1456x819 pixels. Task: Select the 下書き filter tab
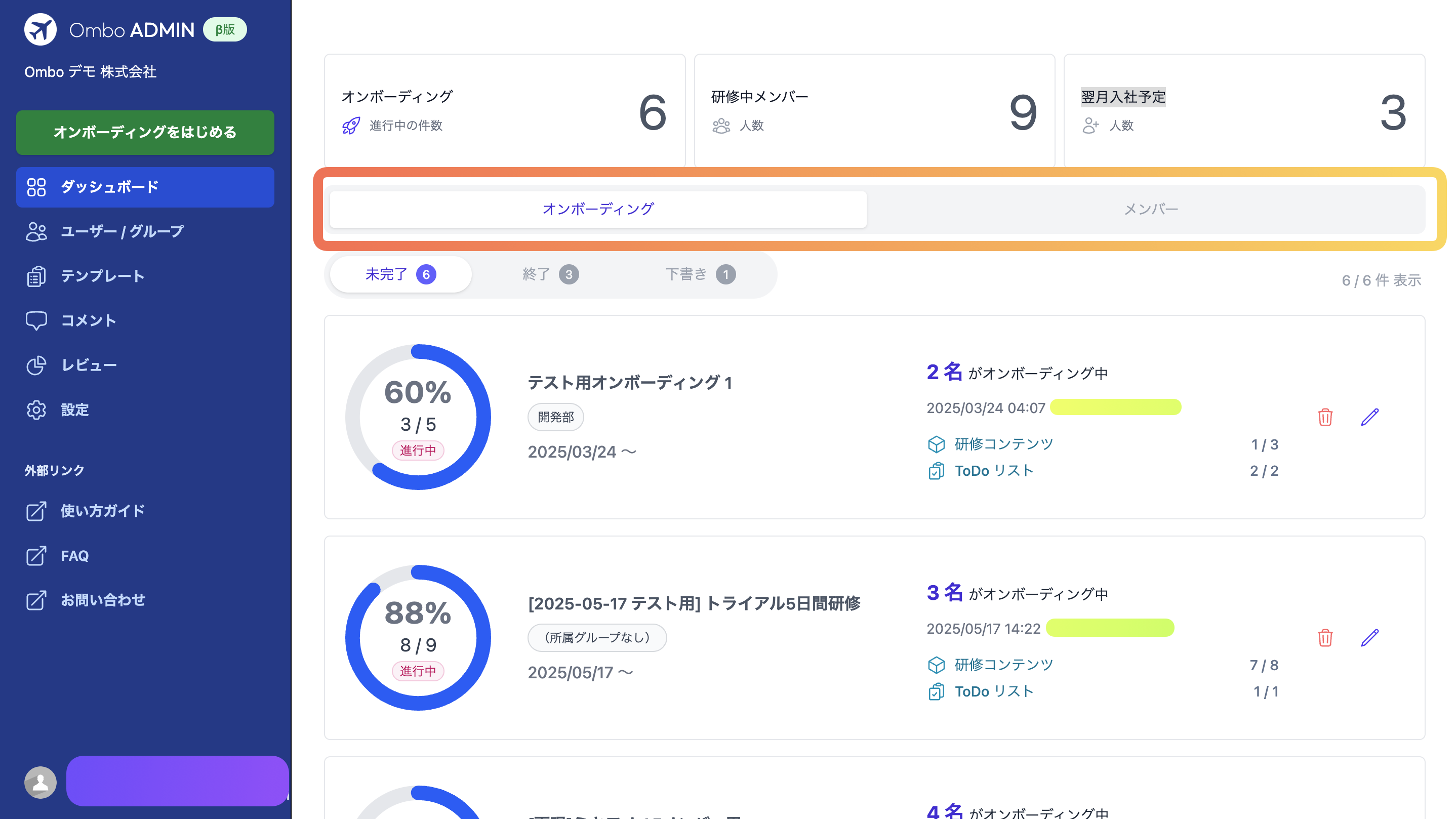coord(700,275)
